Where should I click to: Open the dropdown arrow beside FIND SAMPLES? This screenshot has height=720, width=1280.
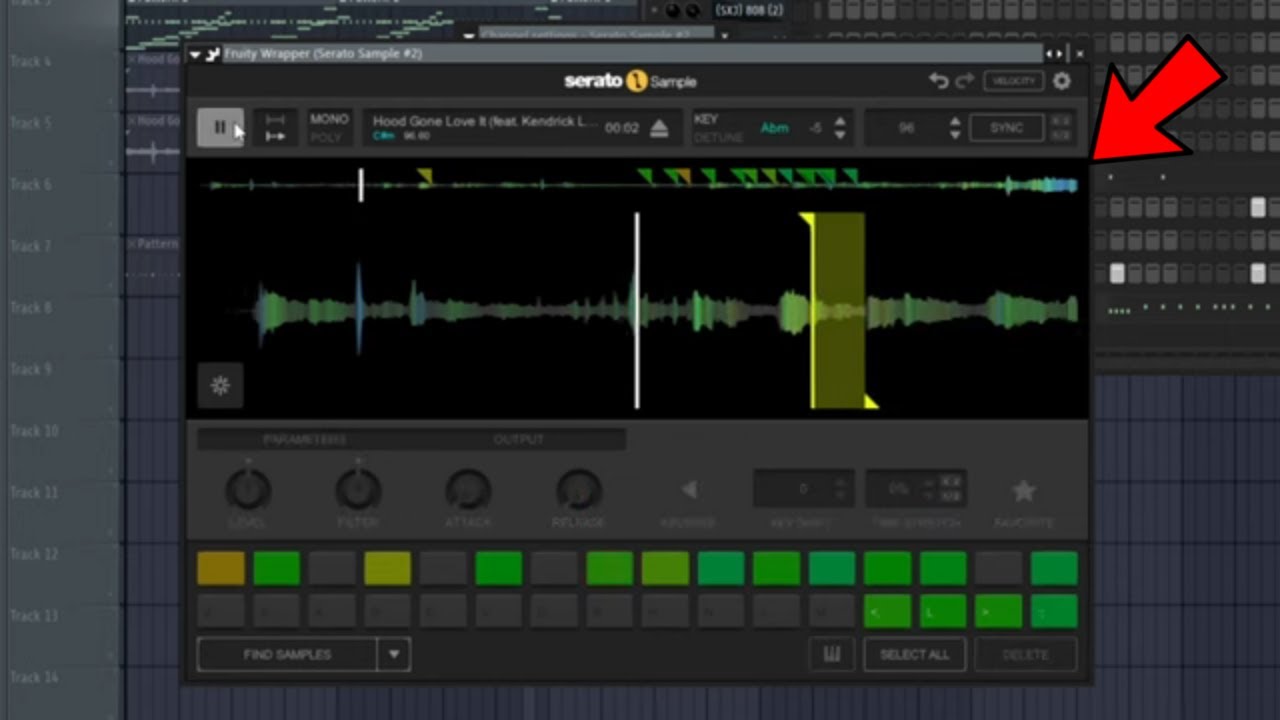[394, 654]
